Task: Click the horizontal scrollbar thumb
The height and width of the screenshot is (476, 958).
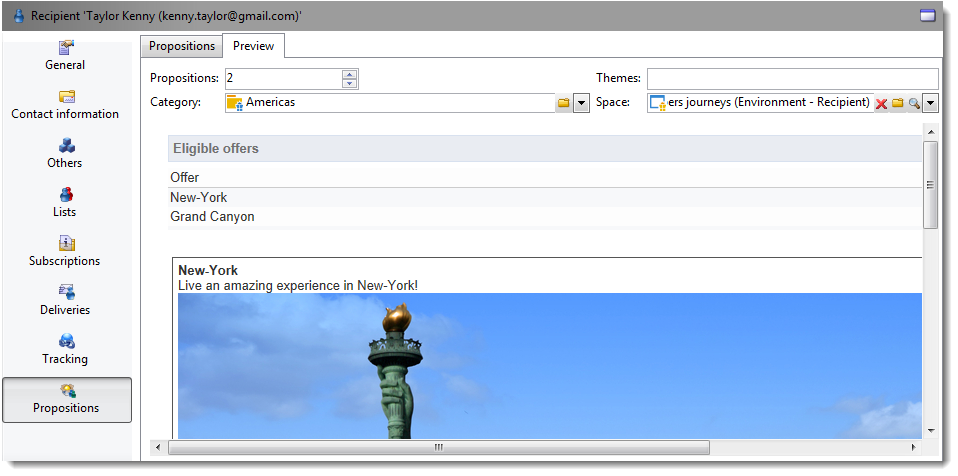Action: click(439, 447)
